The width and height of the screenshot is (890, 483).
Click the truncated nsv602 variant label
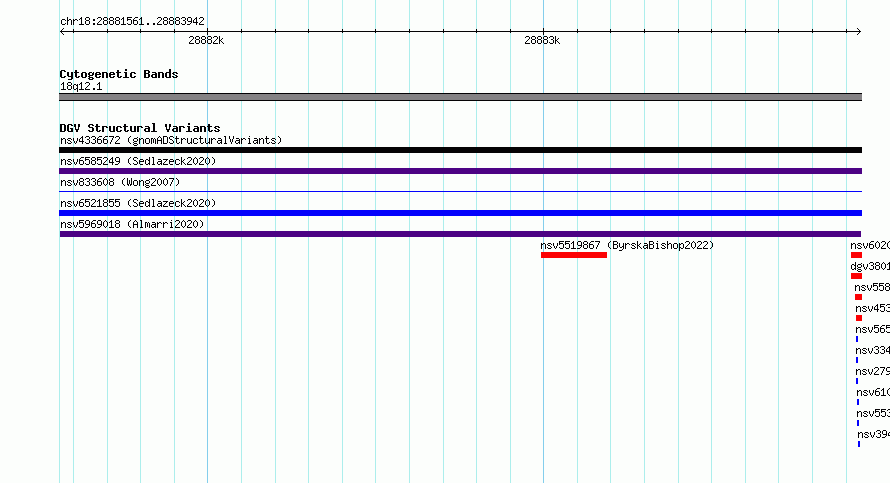click(870, 245)
